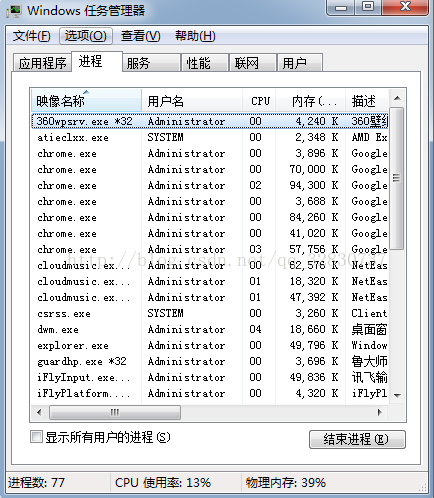Select the 进程 tab
The height and width of the screenshot is (498, 434).
(x=97, y=61)
